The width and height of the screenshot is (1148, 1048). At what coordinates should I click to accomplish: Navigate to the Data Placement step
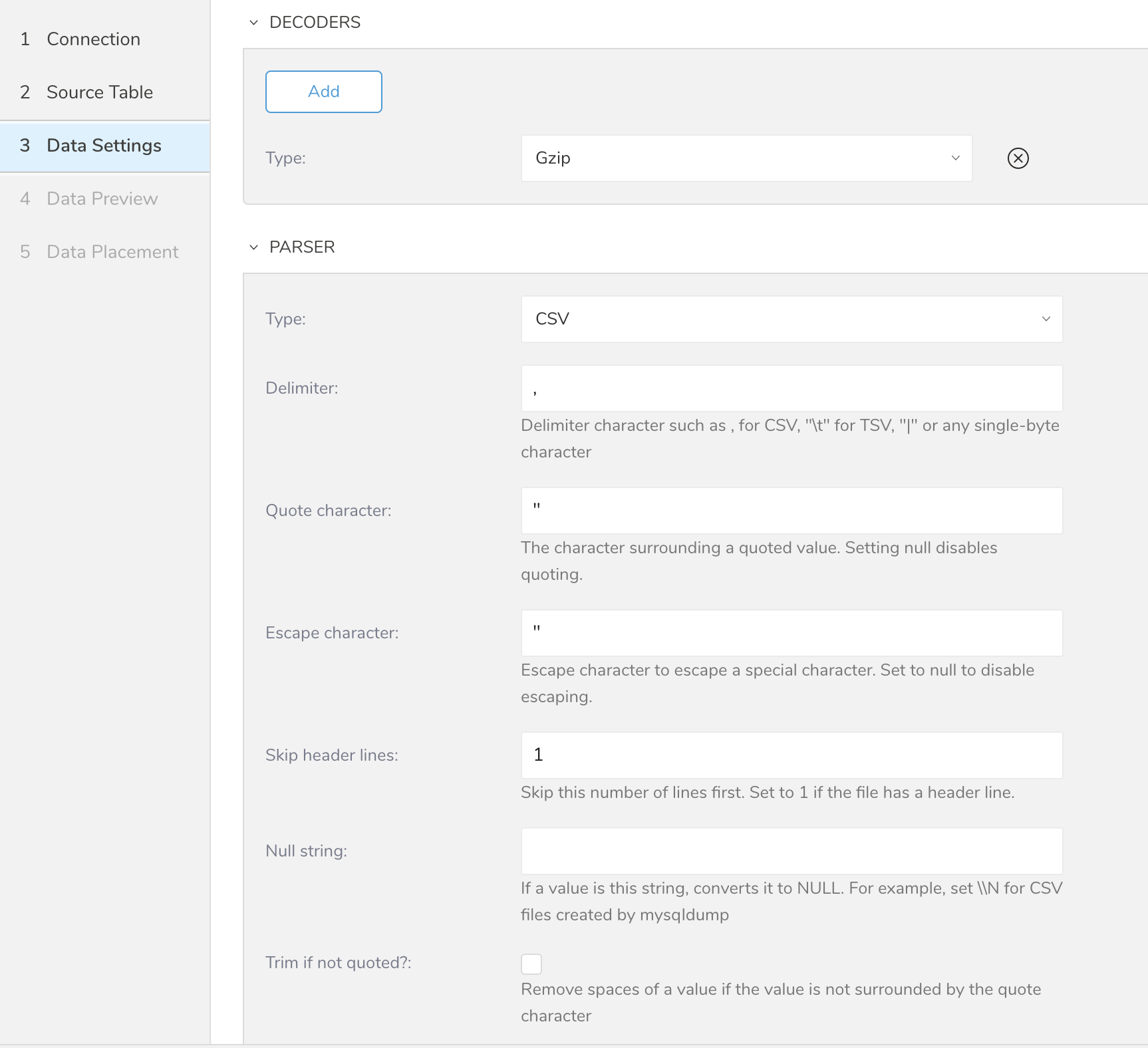[x=112, y=252]
